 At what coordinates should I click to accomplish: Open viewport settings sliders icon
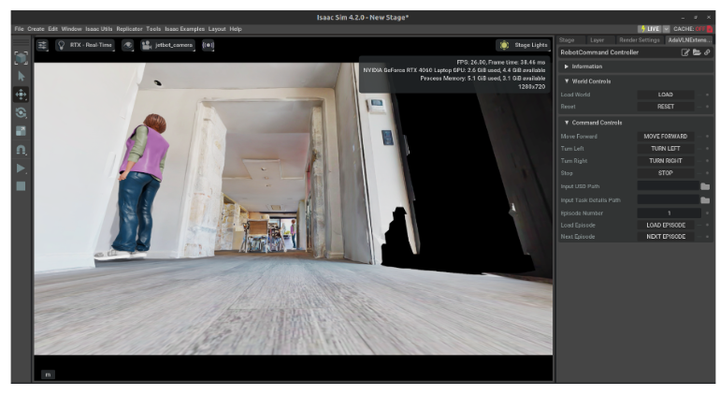(x=42, y=45)
